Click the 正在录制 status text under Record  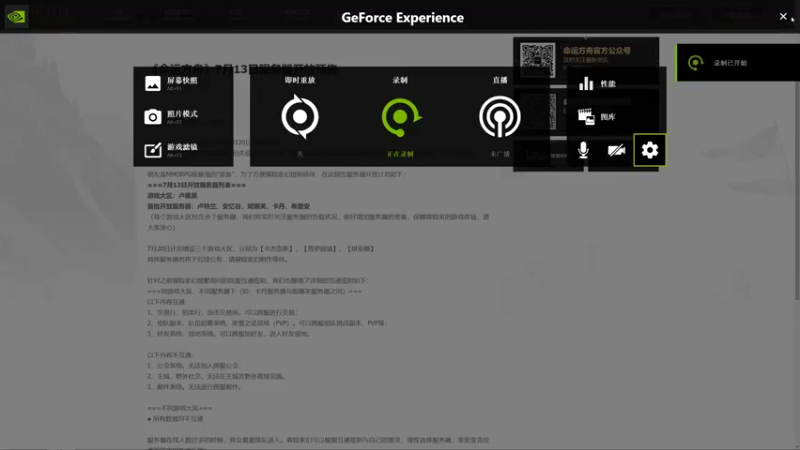400,154
